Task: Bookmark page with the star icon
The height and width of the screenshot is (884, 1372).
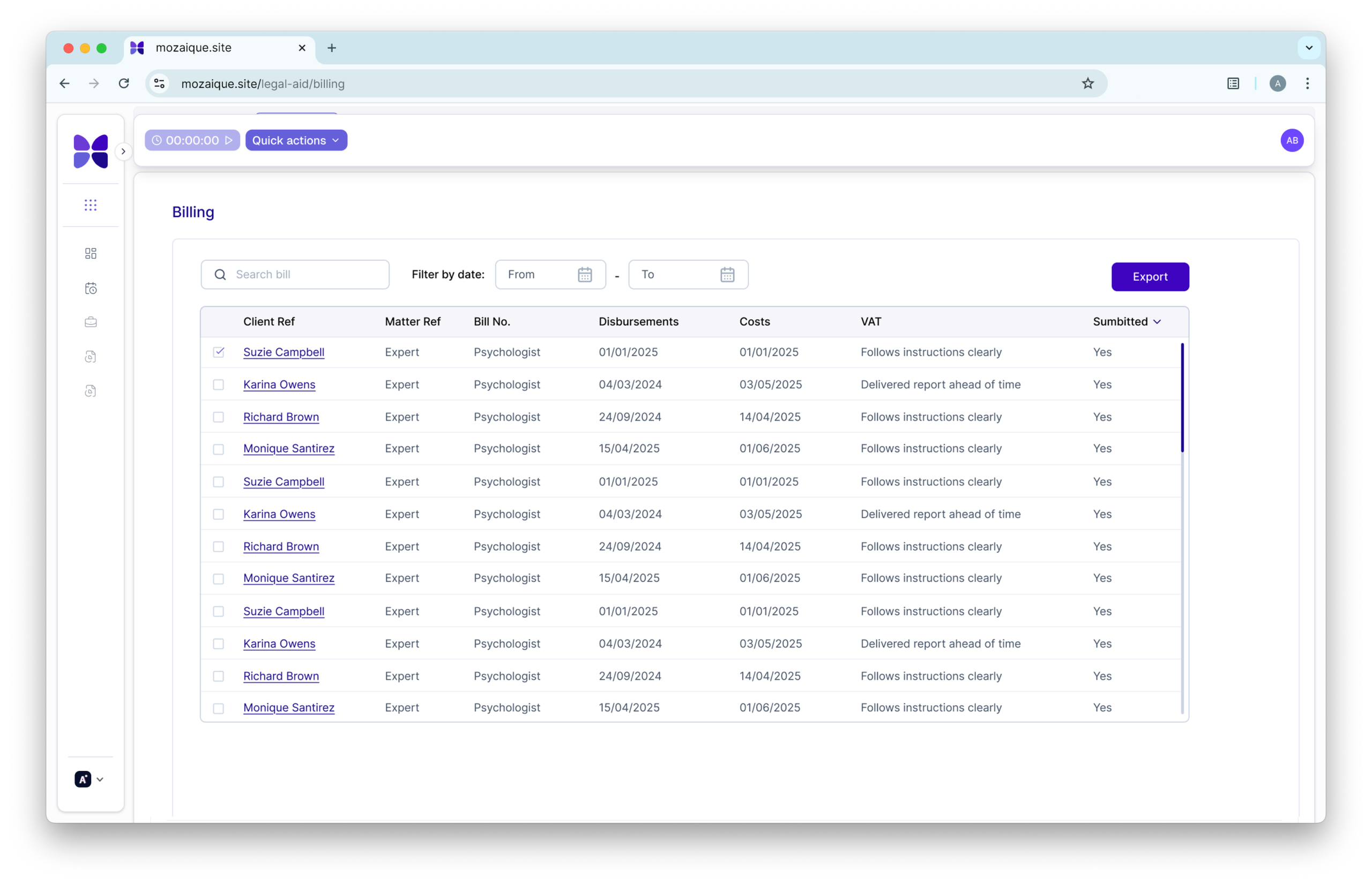Action: coord(1087,84)
